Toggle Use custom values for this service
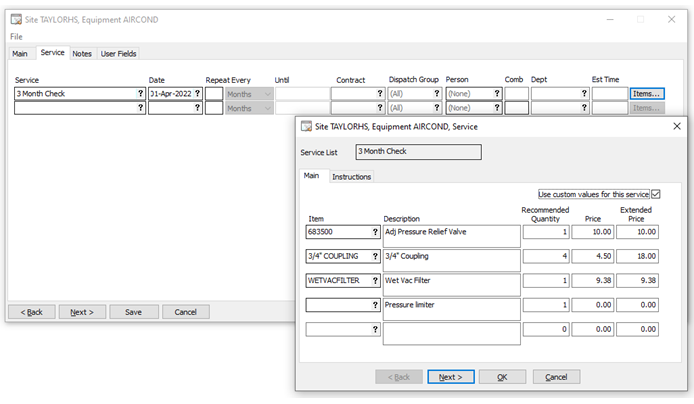This screenshot has width=694, height=404. (x=656, y=194)
